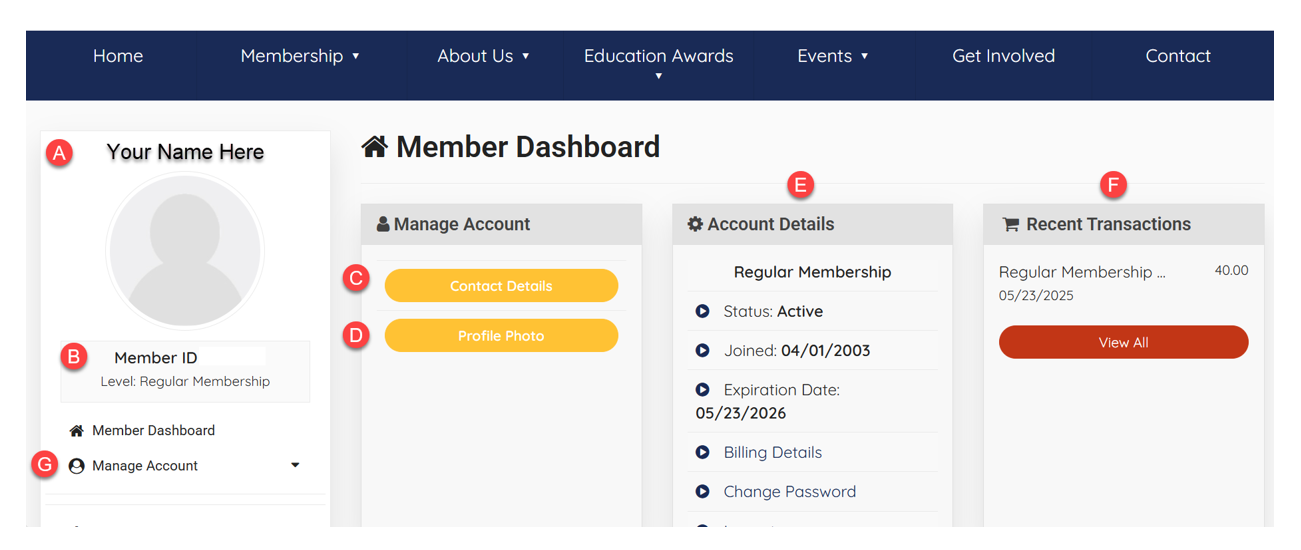This screenshot has height=550, width=1301.
Task: Click the gear icon next to Account Details
Action: (x=695, y=225)
